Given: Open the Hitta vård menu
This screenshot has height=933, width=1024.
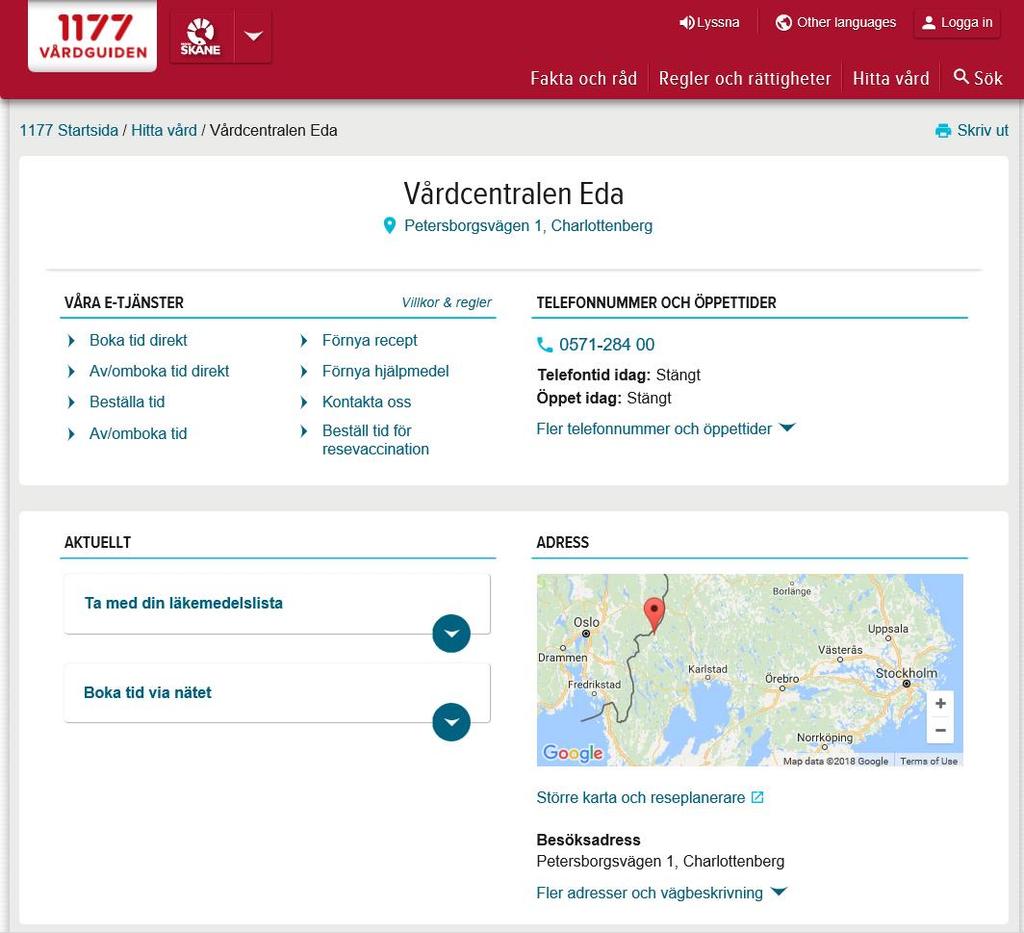Looking at the screenshot, I should click(891, 79).
